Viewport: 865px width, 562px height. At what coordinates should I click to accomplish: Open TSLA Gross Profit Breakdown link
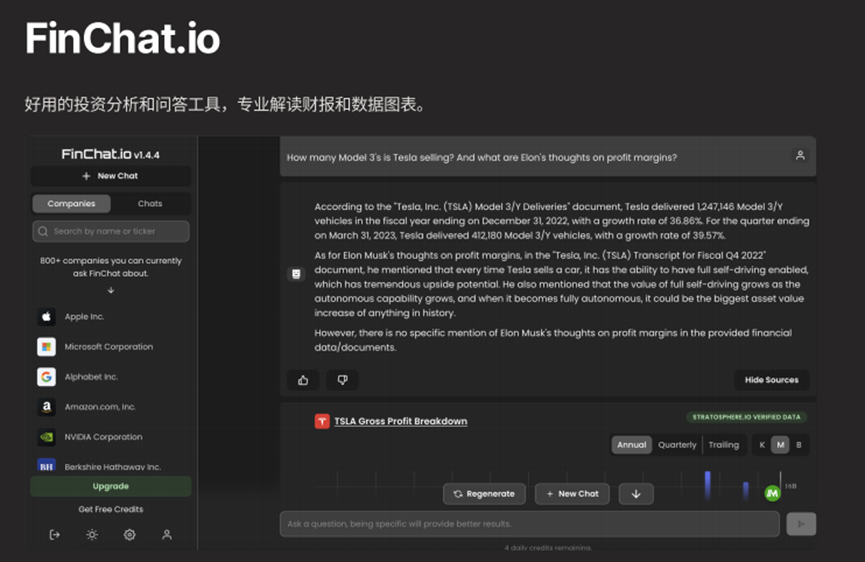point(401,421)
